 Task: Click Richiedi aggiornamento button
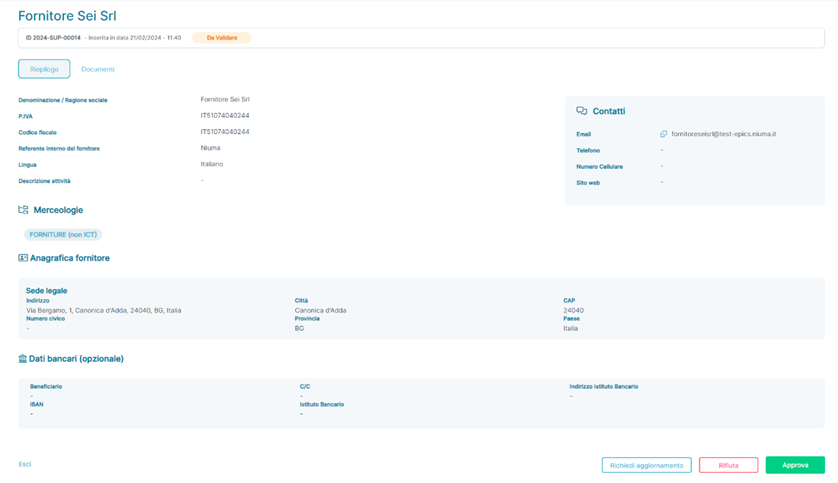(647, 465)
